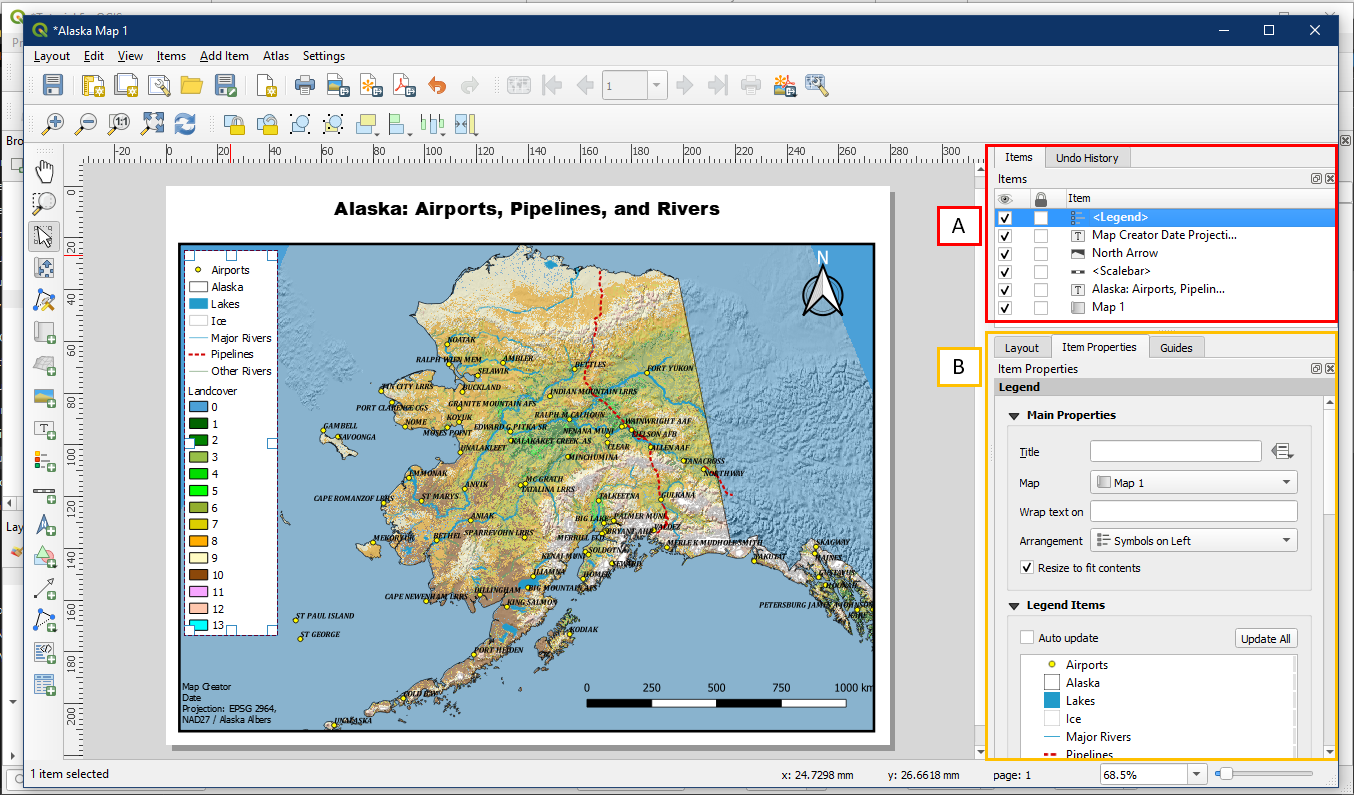Select the Pan Layout hand tool
1354x795 pixels.
pyautogui.click(x=44, y=171)
